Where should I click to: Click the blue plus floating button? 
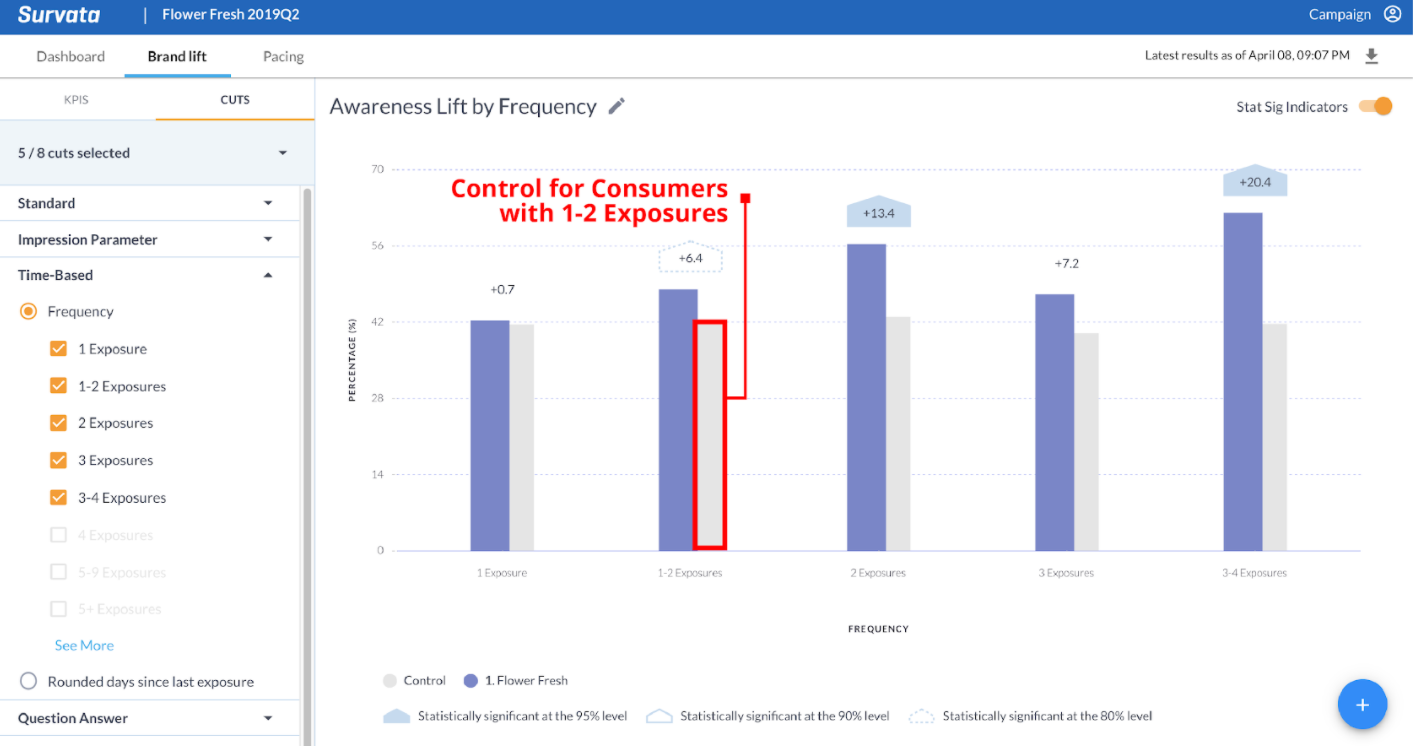tap(1362, 704)
